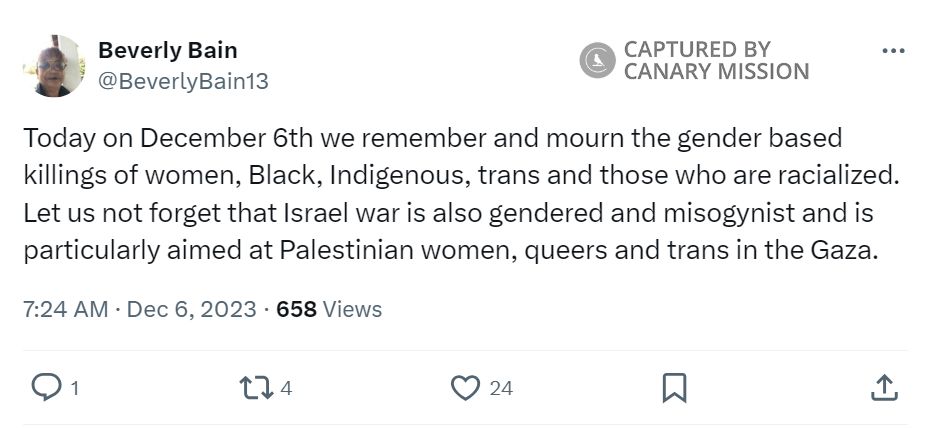The image size is (933, 428).
Task: Click the "CAPTURED BY CANARY MISSION" watermark text
Action: point(716,60)
